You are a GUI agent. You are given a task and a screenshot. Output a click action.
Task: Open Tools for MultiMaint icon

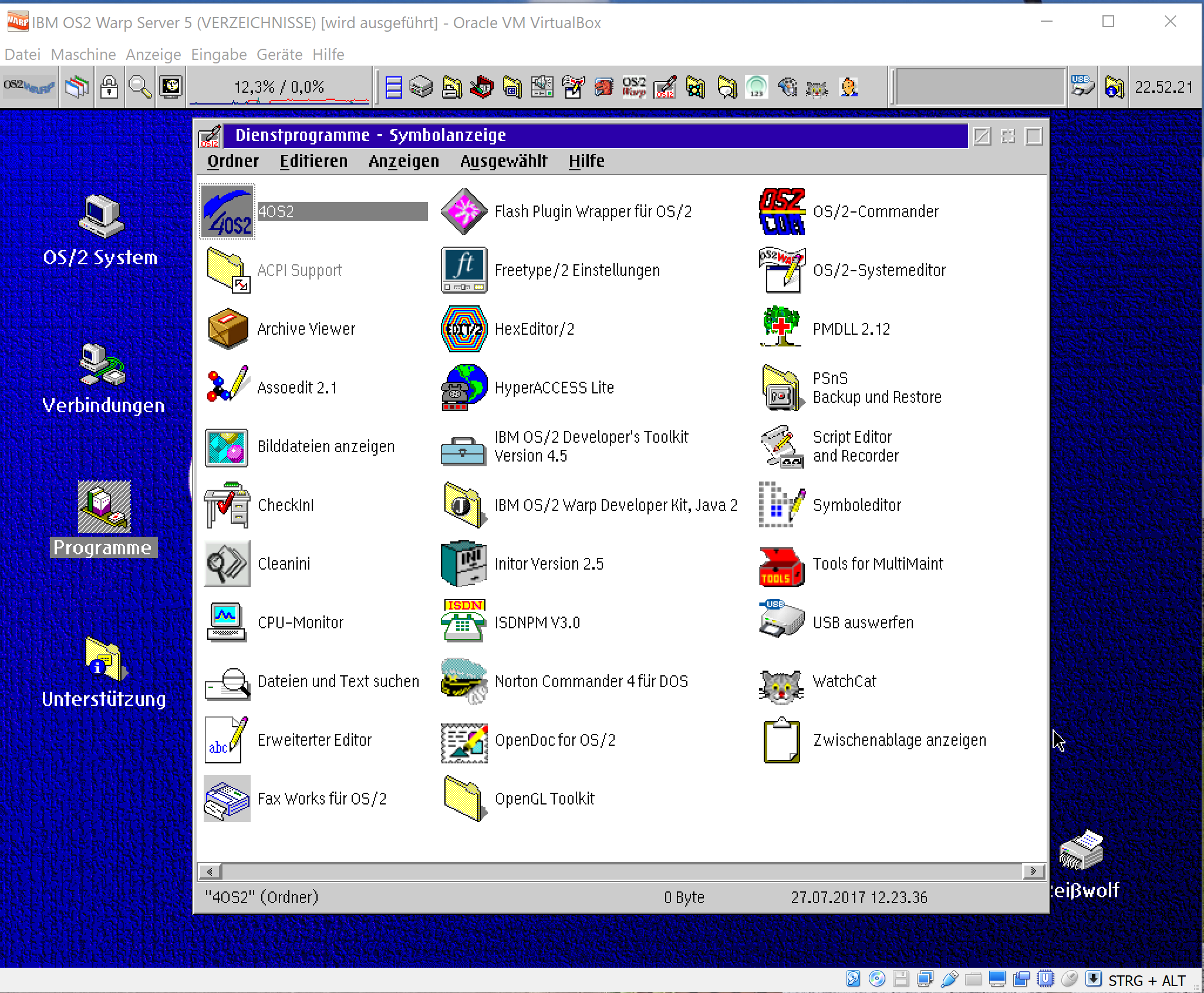[x=781, y=567]
